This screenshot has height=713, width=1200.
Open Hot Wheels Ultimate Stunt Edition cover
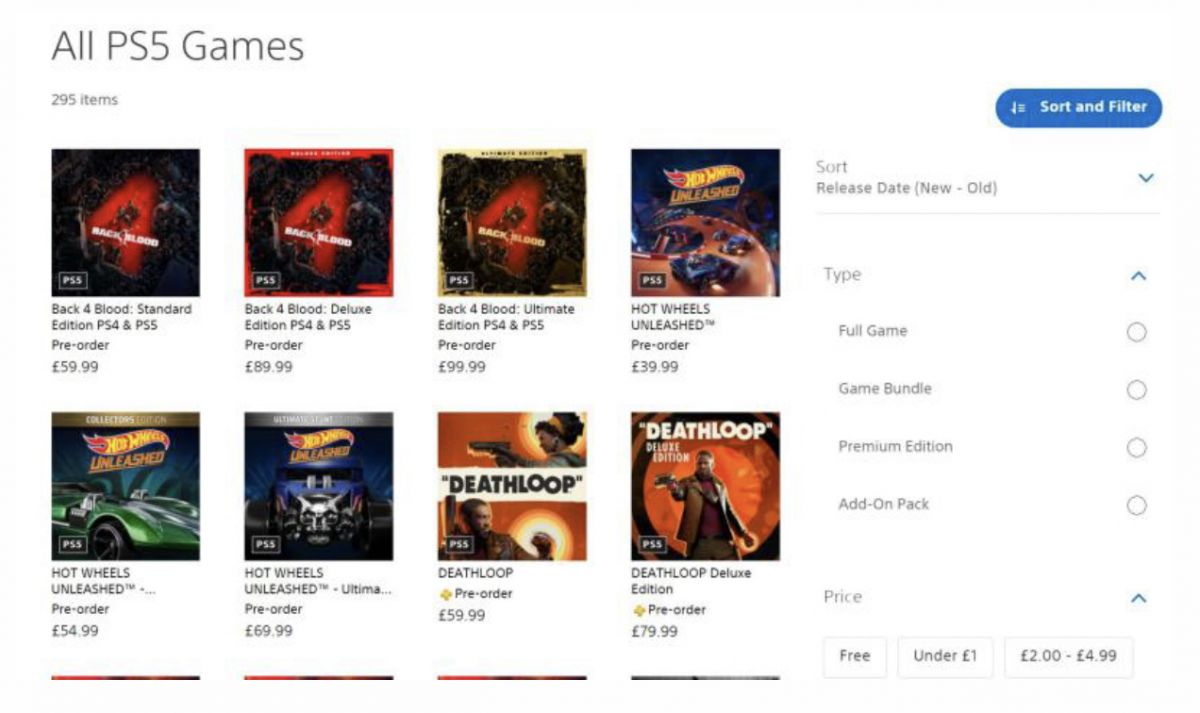[319, 486]
